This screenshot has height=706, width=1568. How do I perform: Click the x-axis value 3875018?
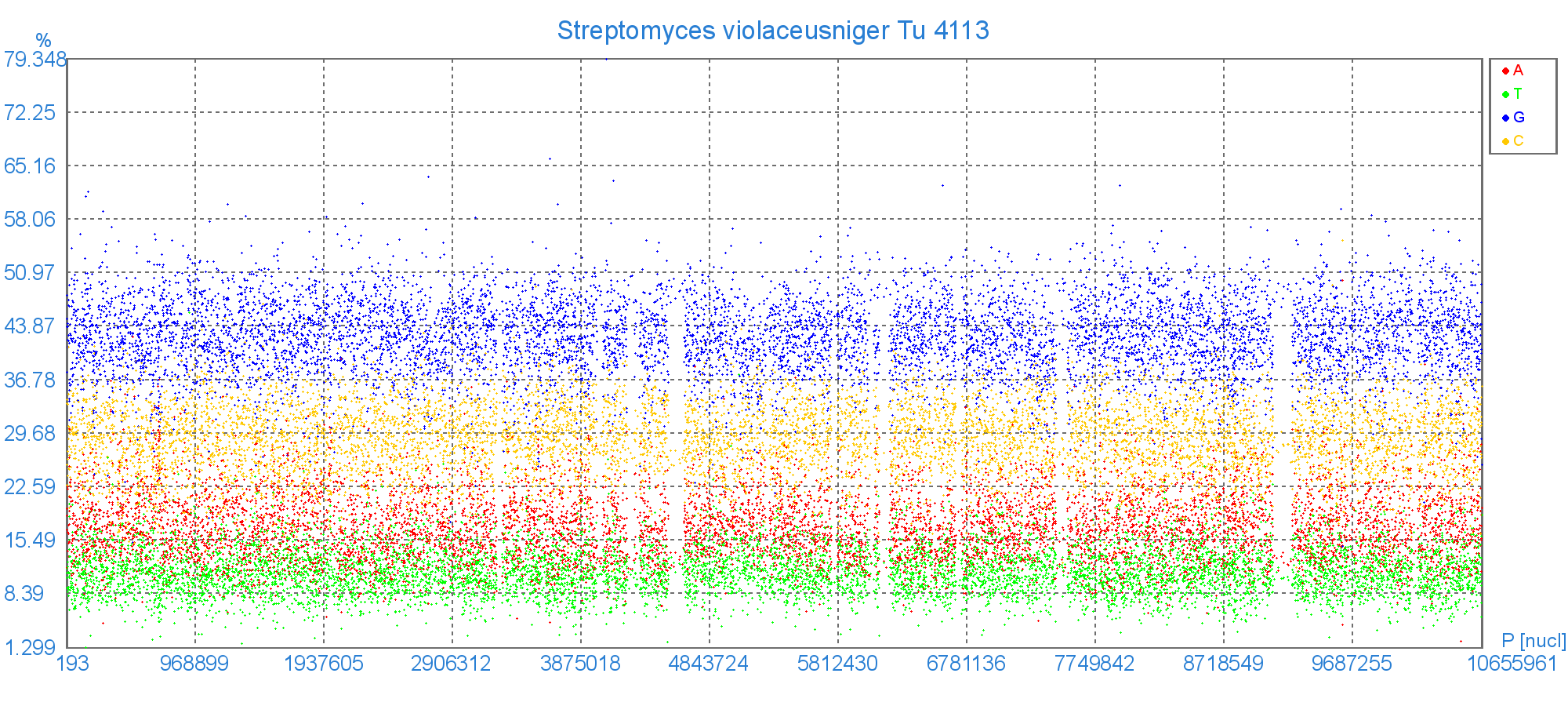click(581, 664)
